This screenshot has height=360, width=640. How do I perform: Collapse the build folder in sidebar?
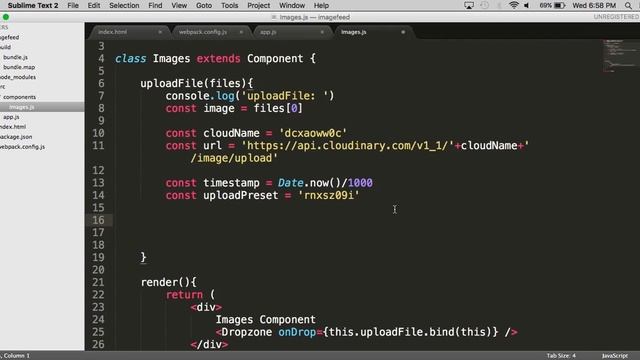pyautogui.click(x=5, y=47)
